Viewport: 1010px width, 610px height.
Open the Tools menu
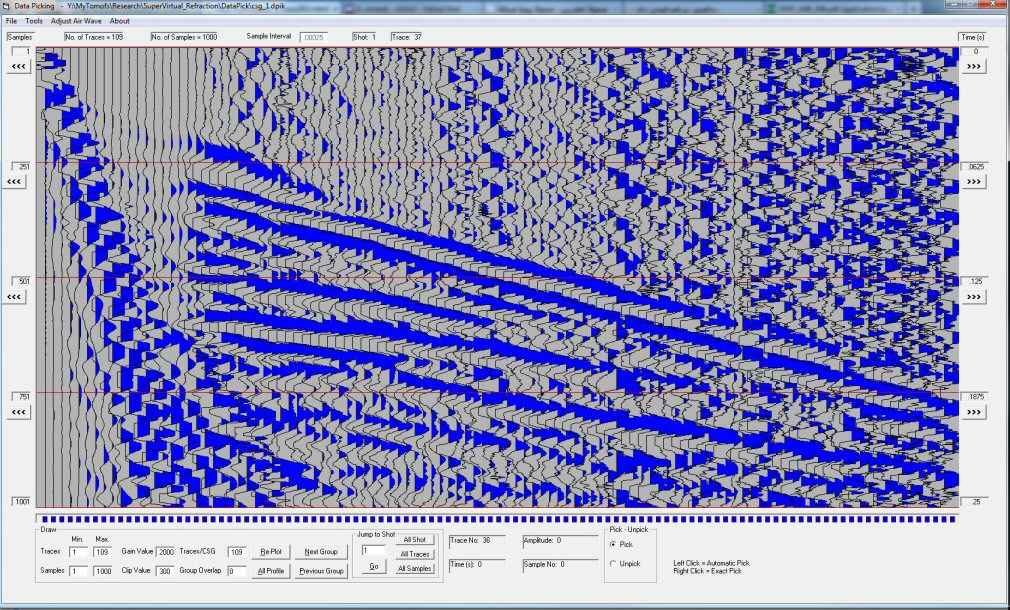coord(34,20)
